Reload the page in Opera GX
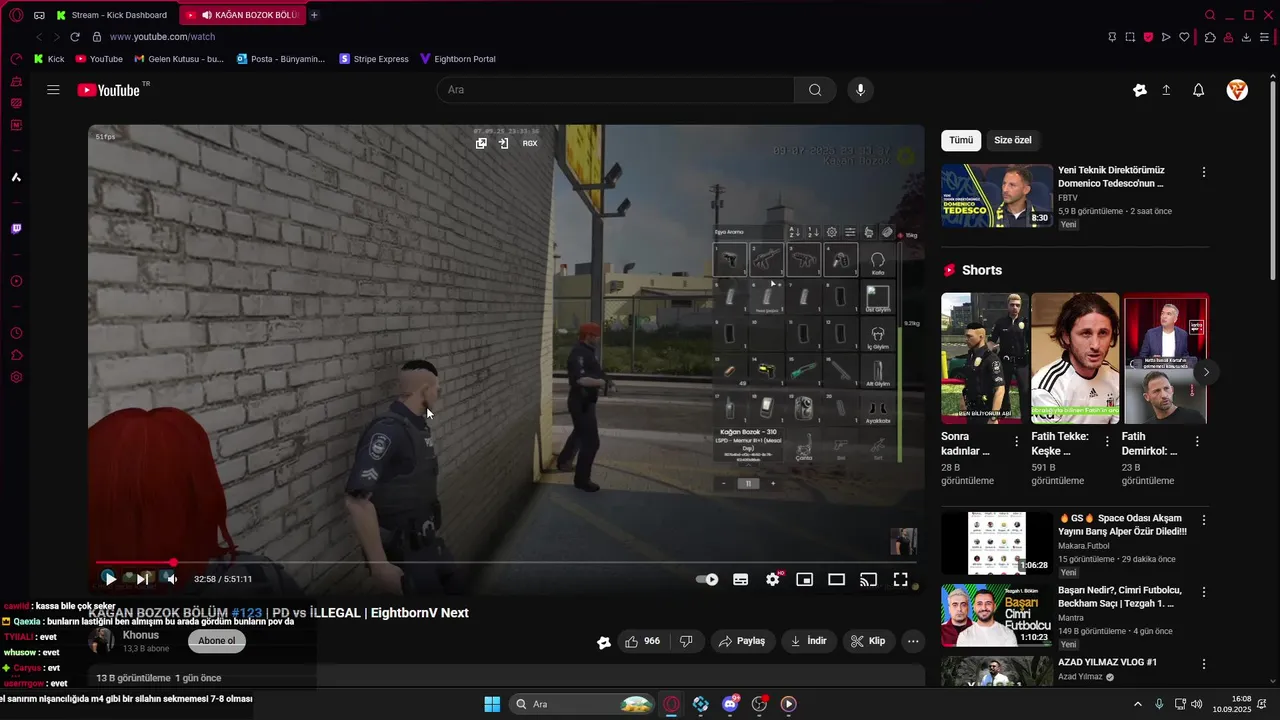 coord(74,37)
